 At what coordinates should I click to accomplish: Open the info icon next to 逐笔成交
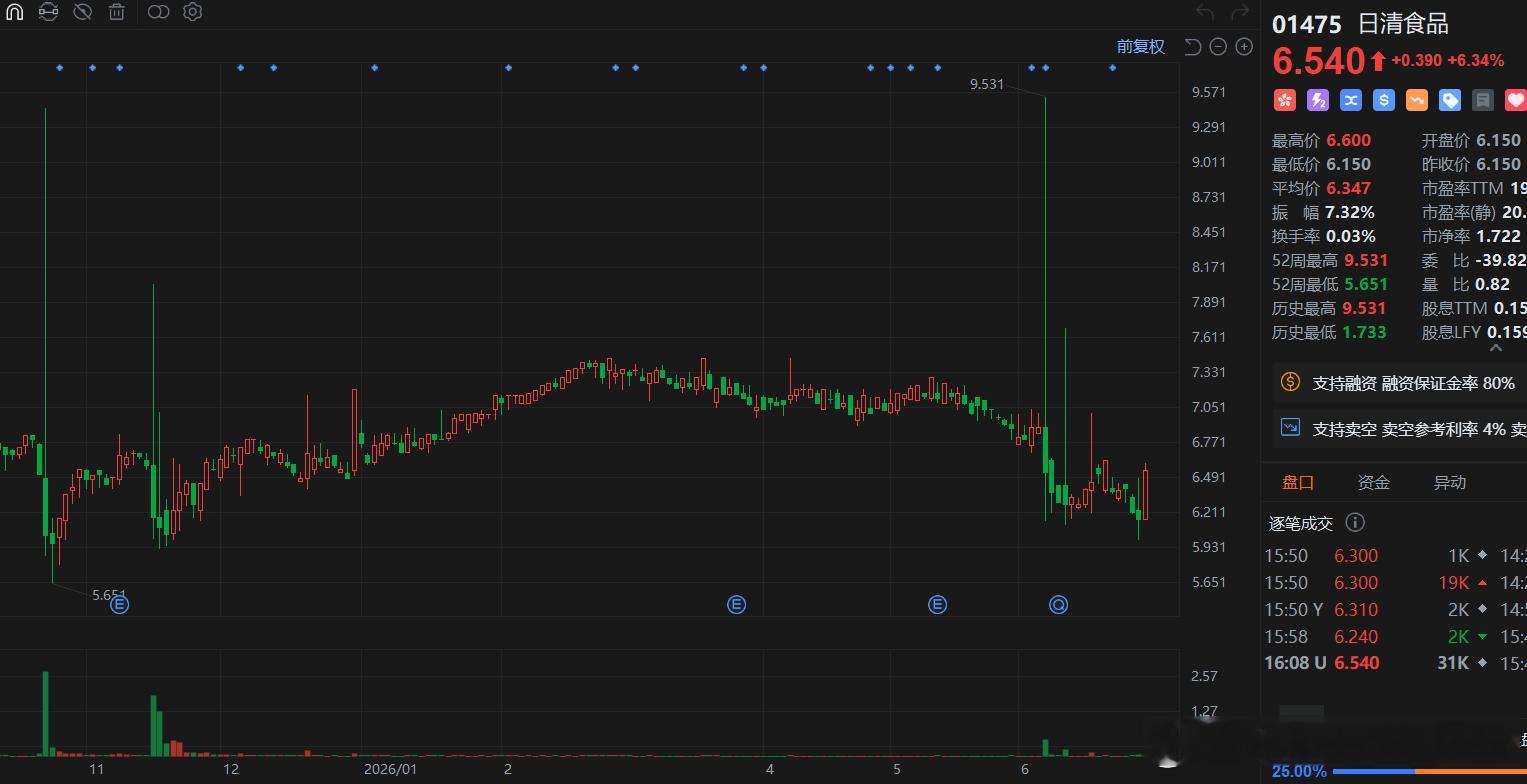pos(1355,522)
